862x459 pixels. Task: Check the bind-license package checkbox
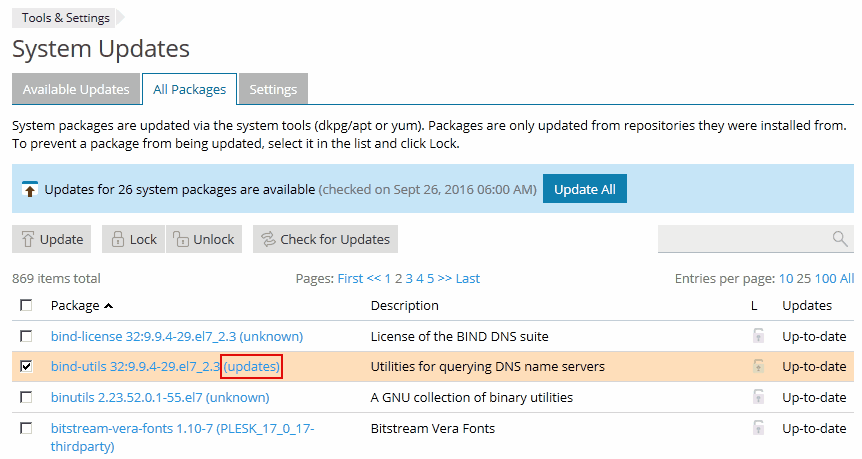point(26,336)
